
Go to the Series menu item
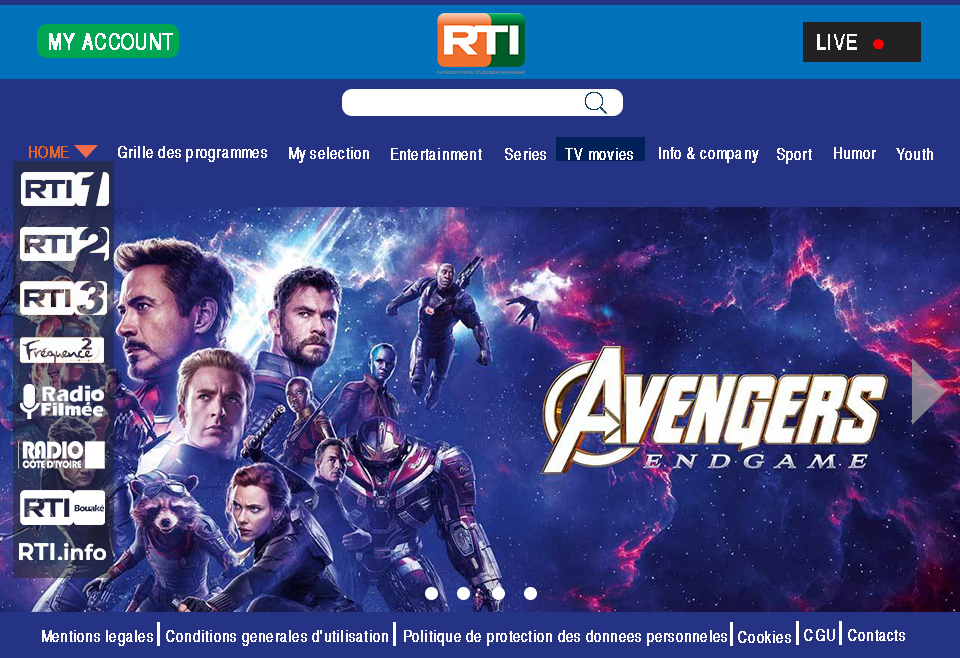[525, 154]
